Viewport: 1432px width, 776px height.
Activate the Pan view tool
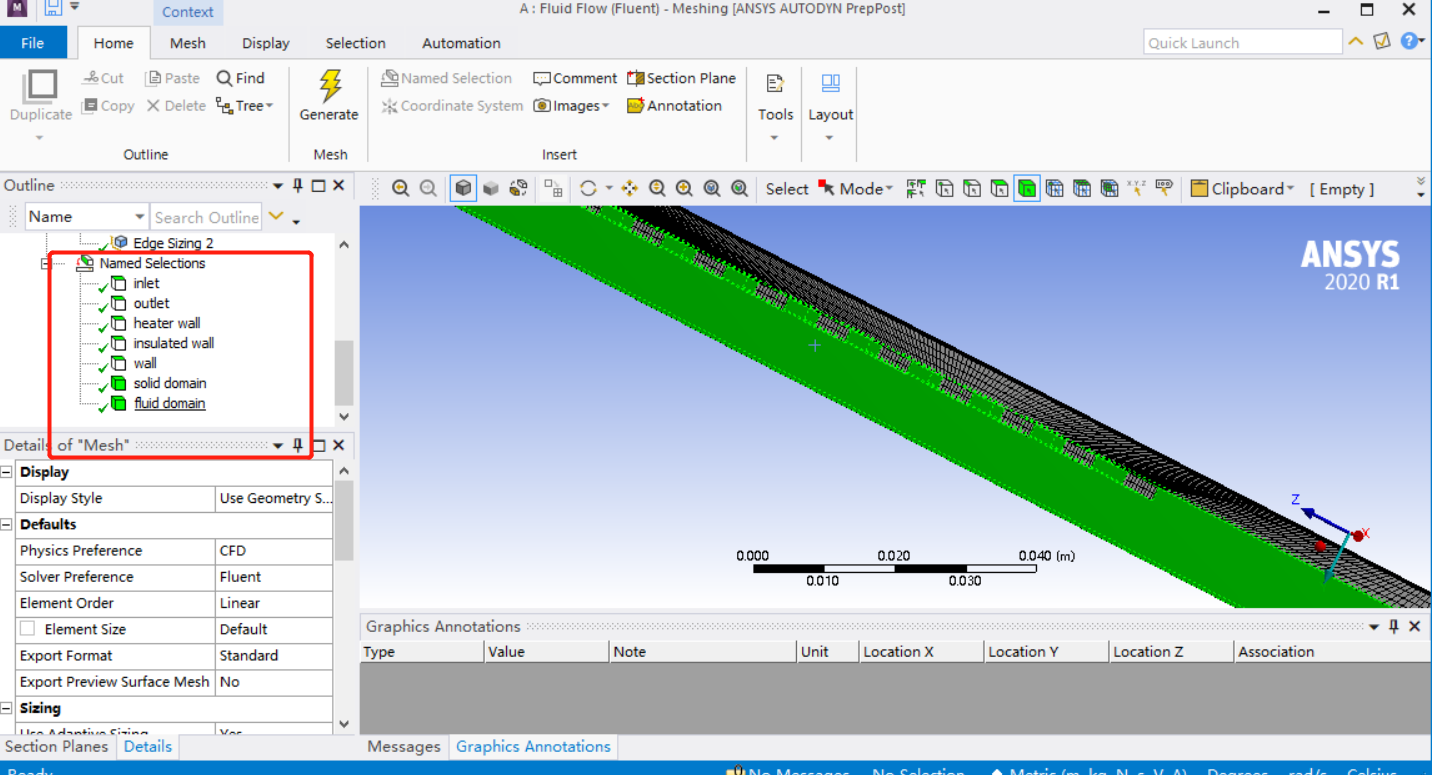[629, 188]
